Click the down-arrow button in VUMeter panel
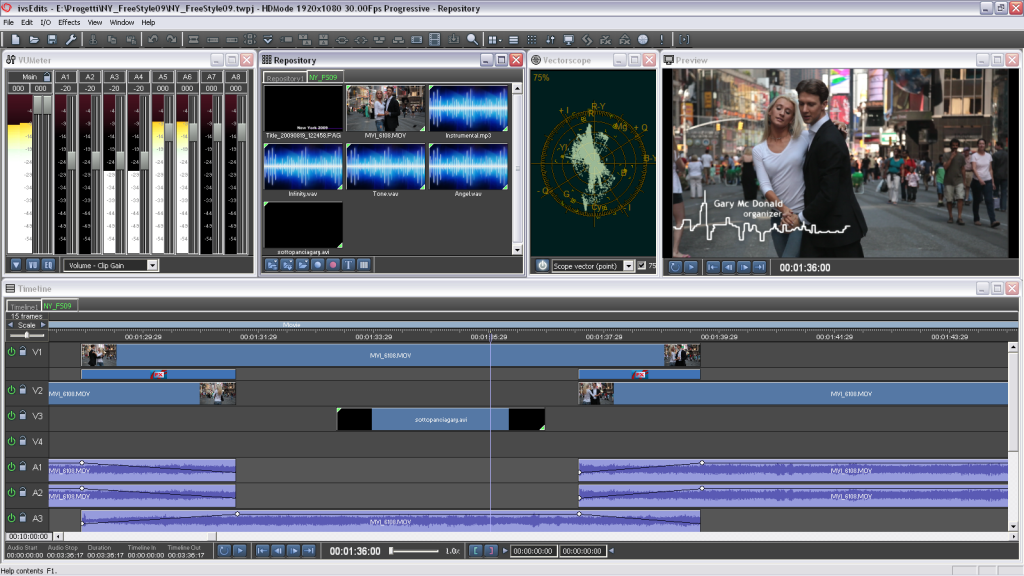 [x=16, y=265]
